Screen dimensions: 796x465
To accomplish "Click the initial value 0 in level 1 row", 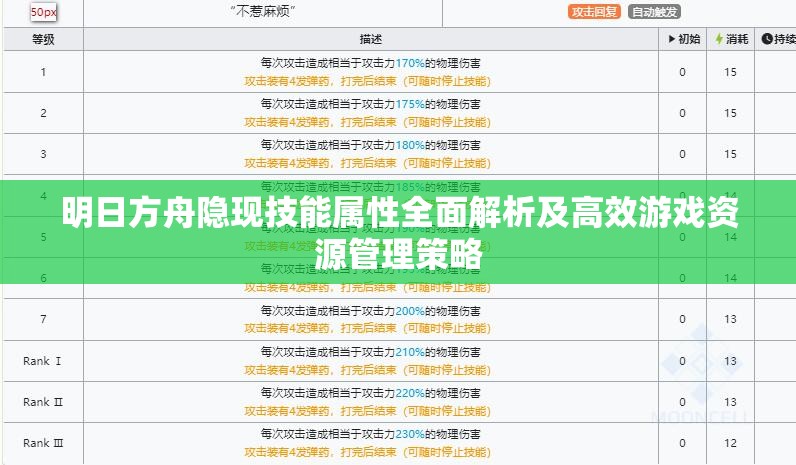I will pyautogui.click(x=682, y=72).
